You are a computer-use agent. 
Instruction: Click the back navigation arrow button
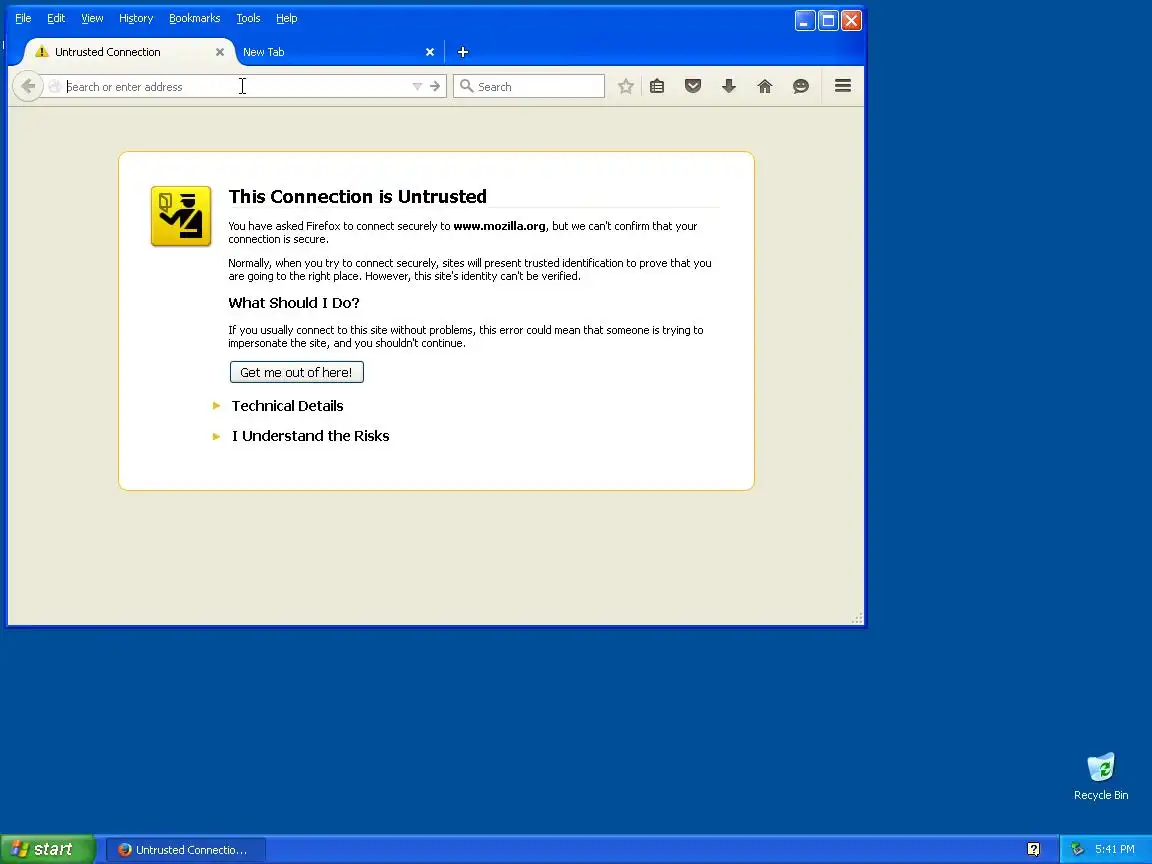[28, 87]
